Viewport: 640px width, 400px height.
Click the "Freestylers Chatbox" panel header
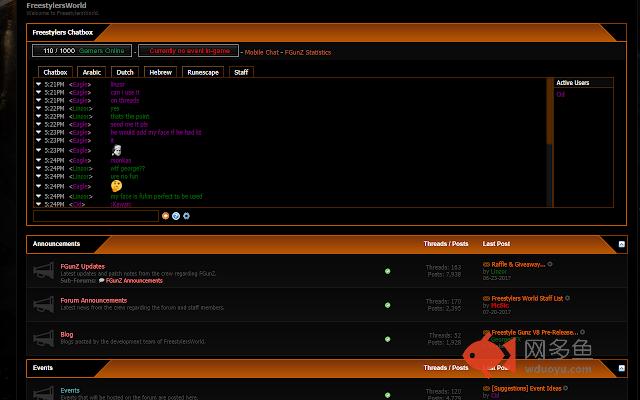point(62,32)
